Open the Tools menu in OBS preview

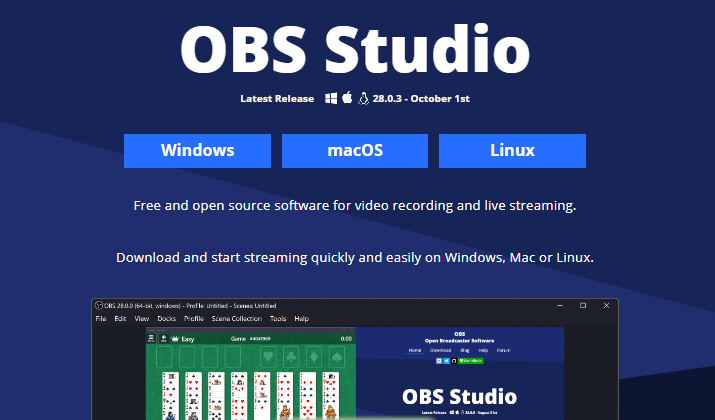point(278,319)
